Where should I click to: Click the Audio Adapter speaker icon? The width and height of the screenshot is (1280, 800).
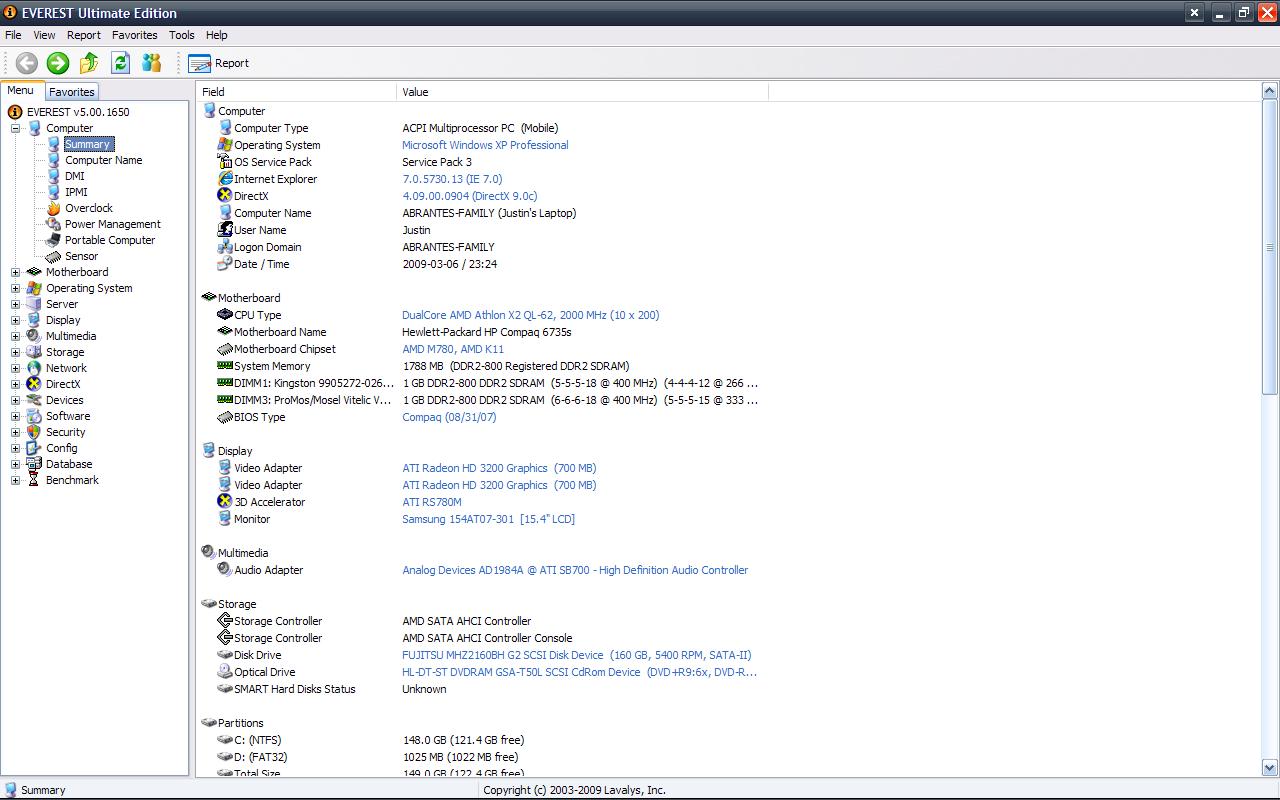click(x=225, y=570)
